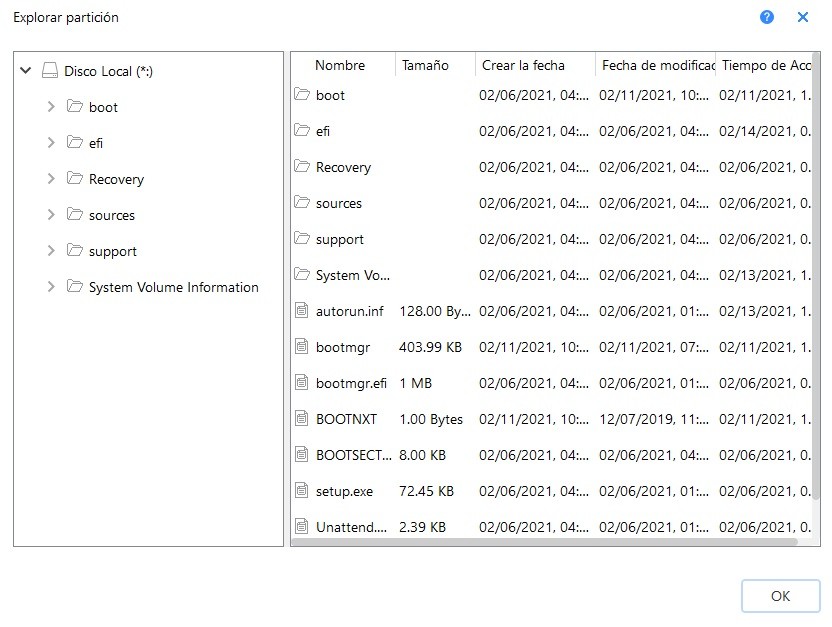Confirm with the OK button
This screenshot has height=627, width=832.
click(x=781, y=596)
